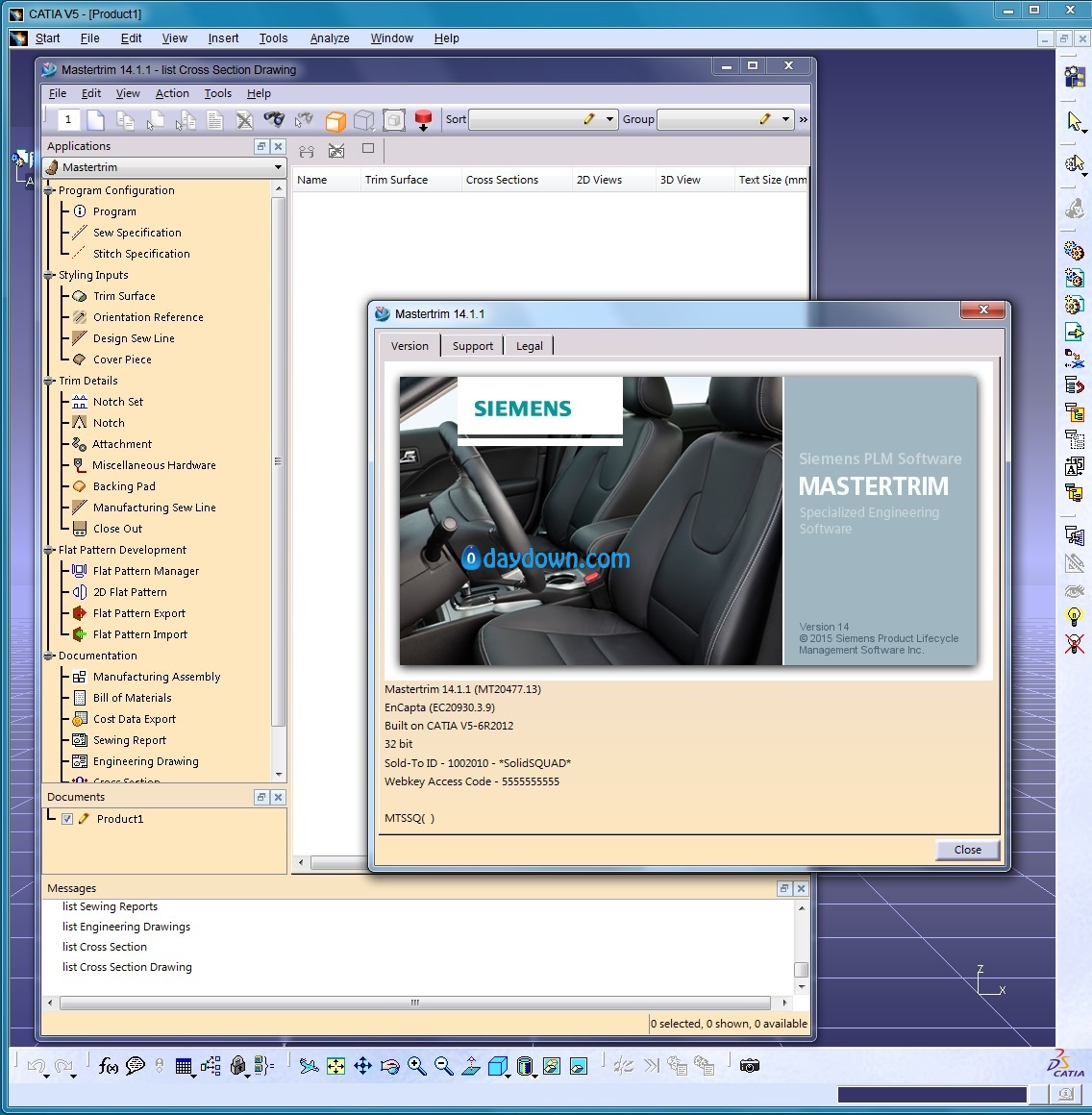Click the Messages horizontal scrollbar thumb
Image resolution: width=1092 pixels, height=1115 pixels.
tap(415, 1003)
